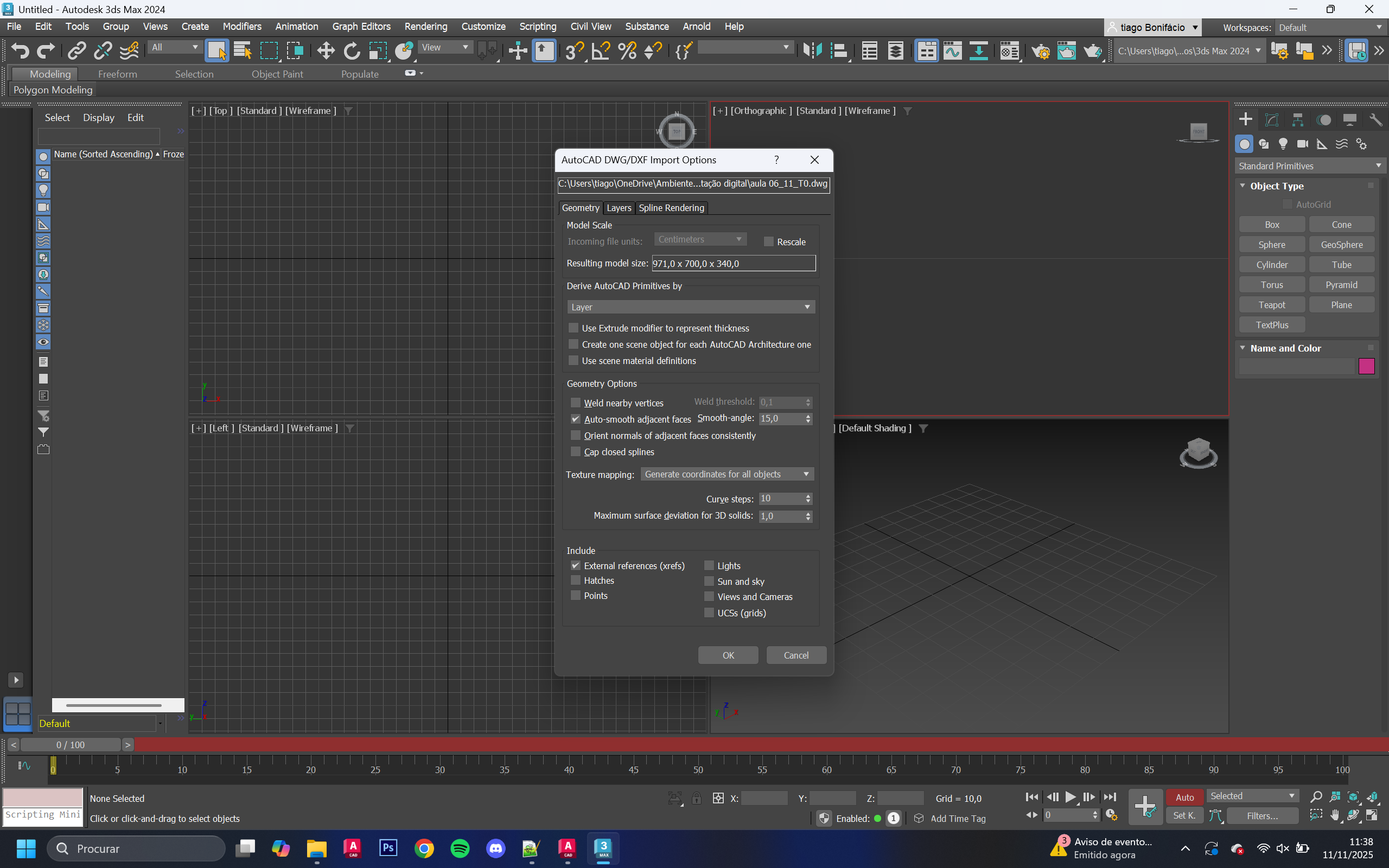The width and height of the screenshot is (1389, 868).
Task: Select the Move transform tool
Action: click(x=326, y=51)
